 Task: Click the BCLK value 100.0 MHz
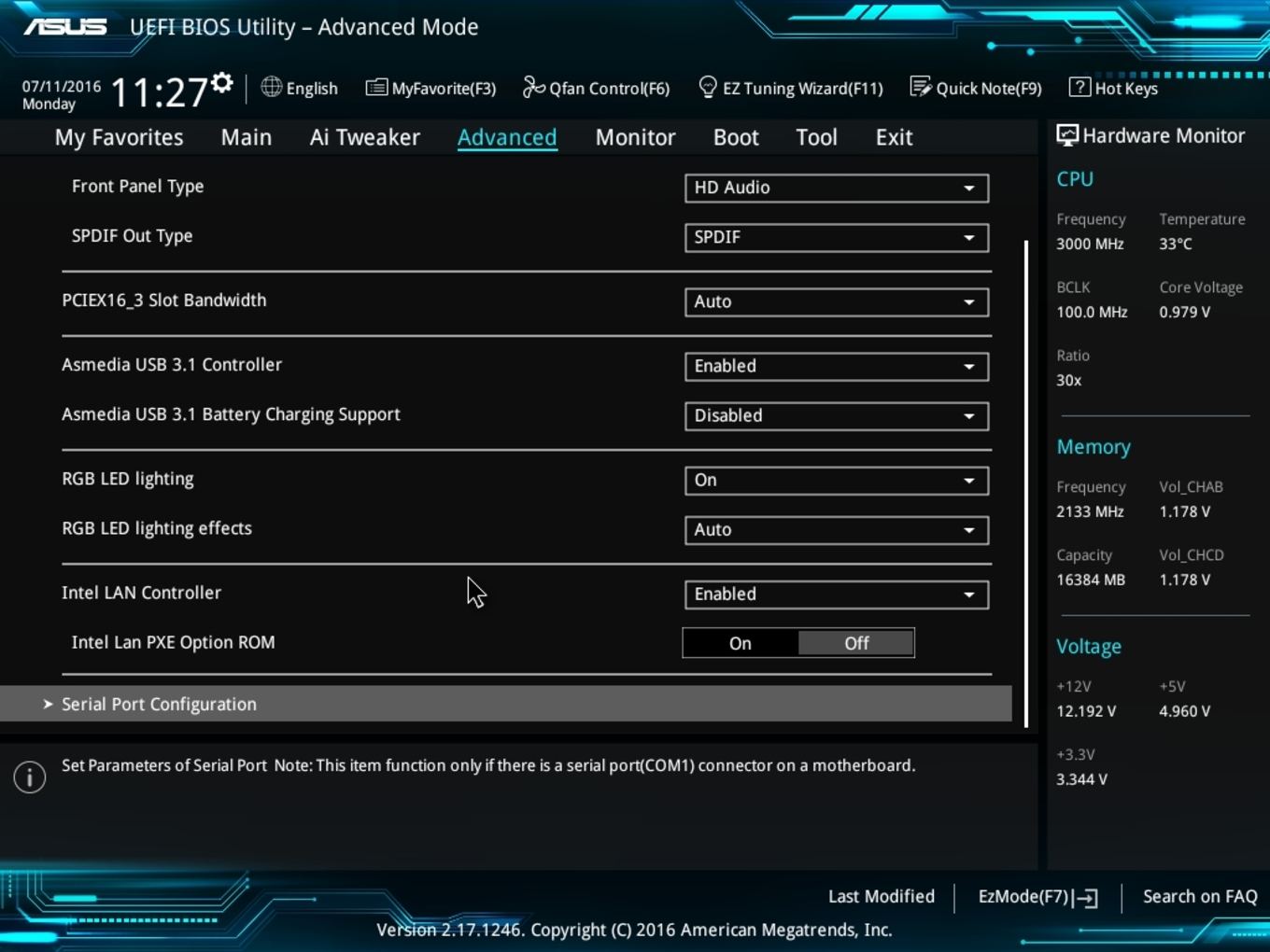coord(1092,312)
